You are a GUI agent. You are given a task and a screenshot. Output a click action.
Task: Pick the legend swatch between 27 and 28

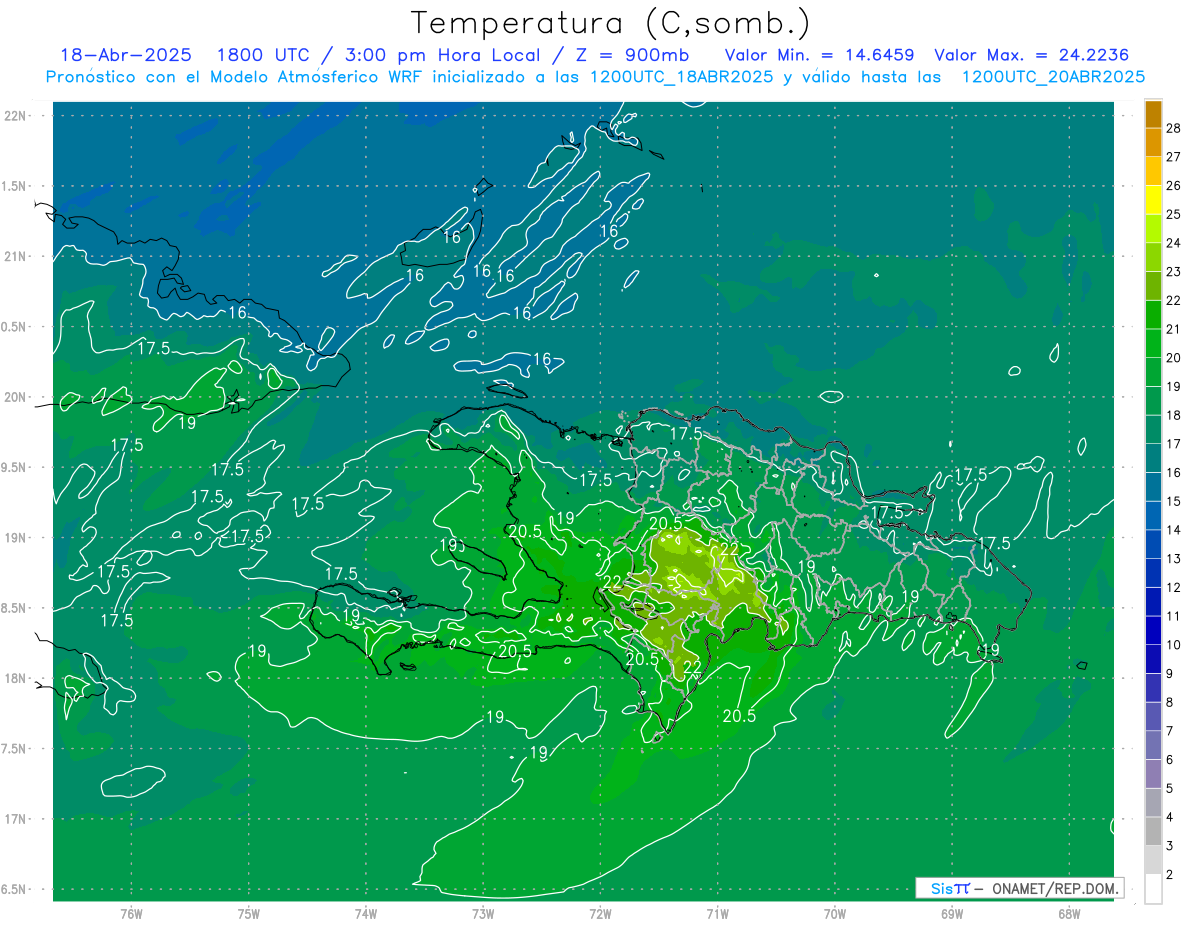[x=1153, y=143]
